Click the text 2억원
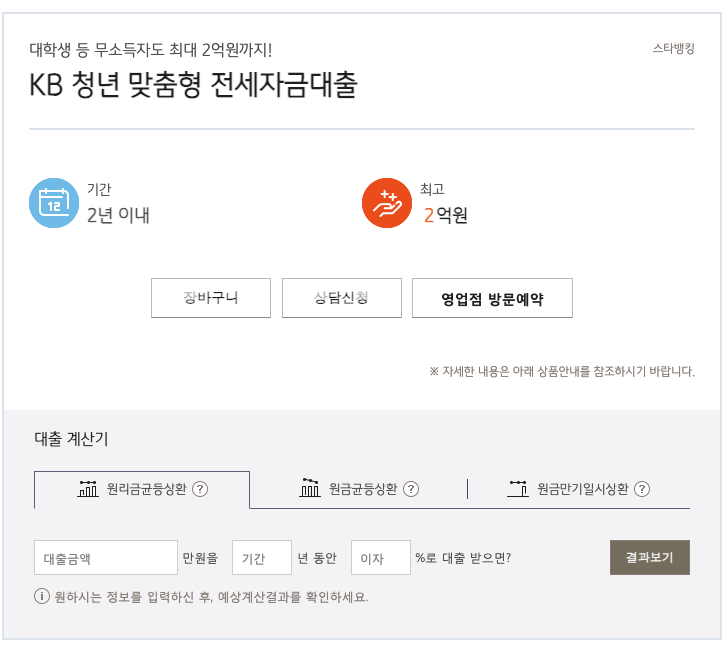Image resolution: width=724 pixels, height=649 pixels. [446, 215]
